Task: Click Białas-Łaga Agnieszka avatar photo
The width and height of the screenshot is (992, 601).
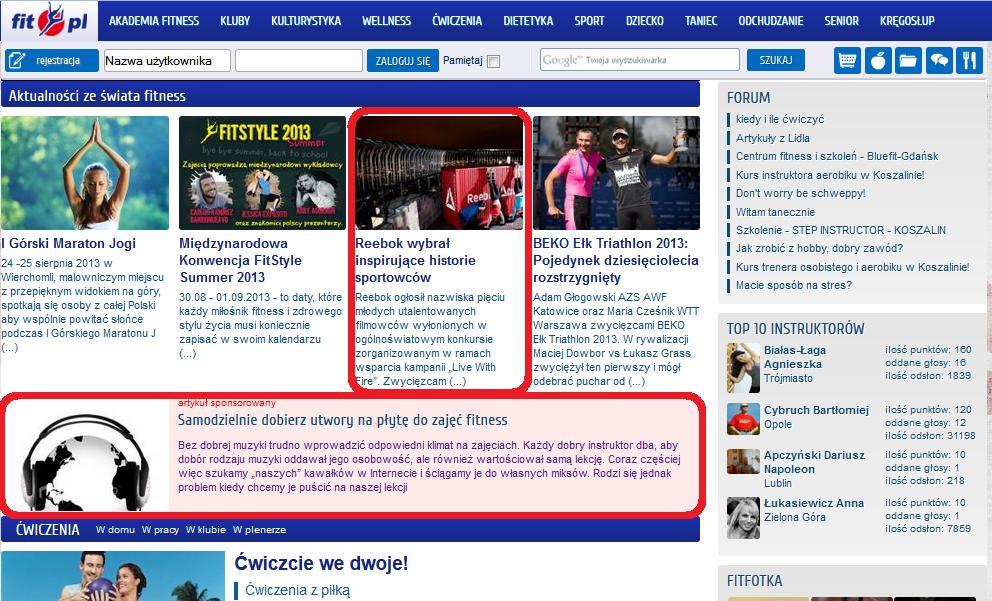Action: coord(743,368)
